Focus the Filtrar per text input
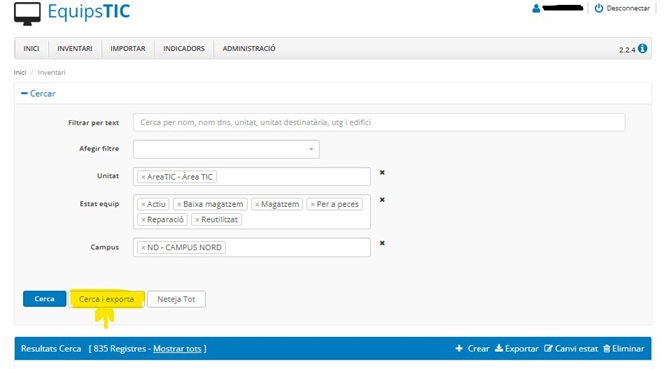Screen dimensions: 671x369 pyautogui.click(x=379, y=122)
